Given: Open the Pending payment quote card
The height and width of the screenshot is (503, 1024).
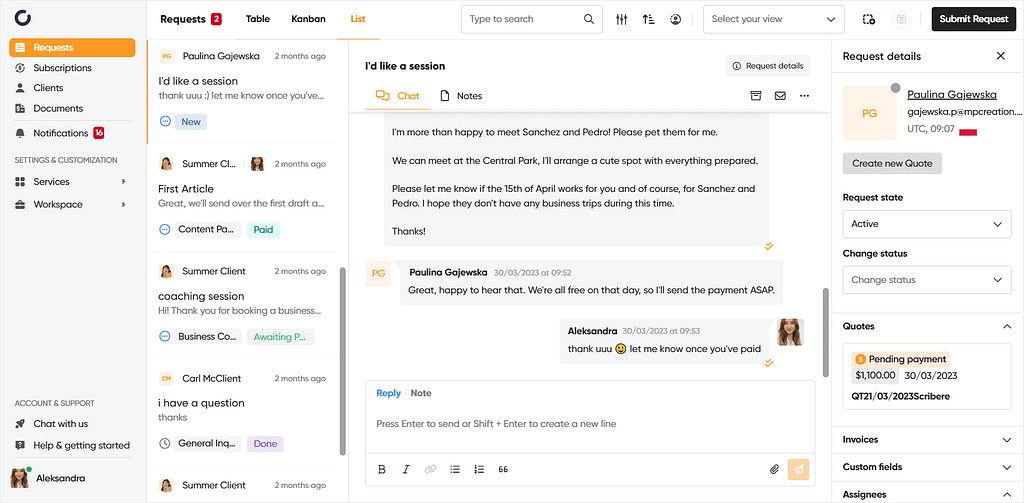Looking at the screenshot, I should (927, 377).
